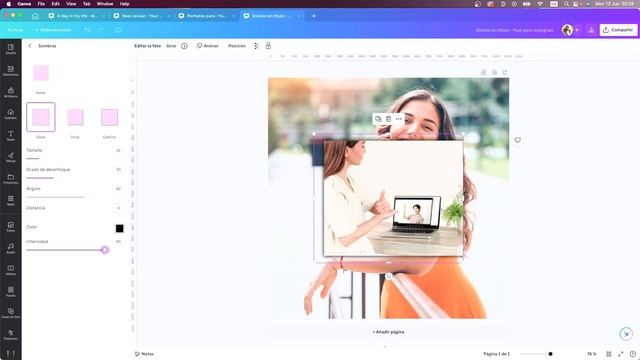This screenshot has width=640, height=360.
Task: Open the Fondo background panel
Action: 11,292
